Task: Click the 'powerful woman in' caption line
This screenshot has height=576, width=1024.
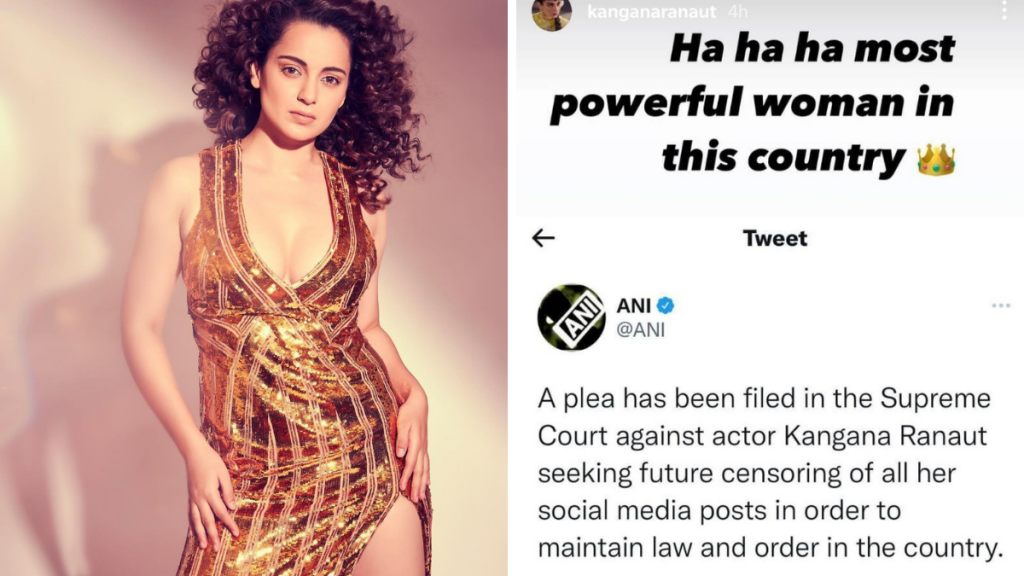Action: point(752,104)
